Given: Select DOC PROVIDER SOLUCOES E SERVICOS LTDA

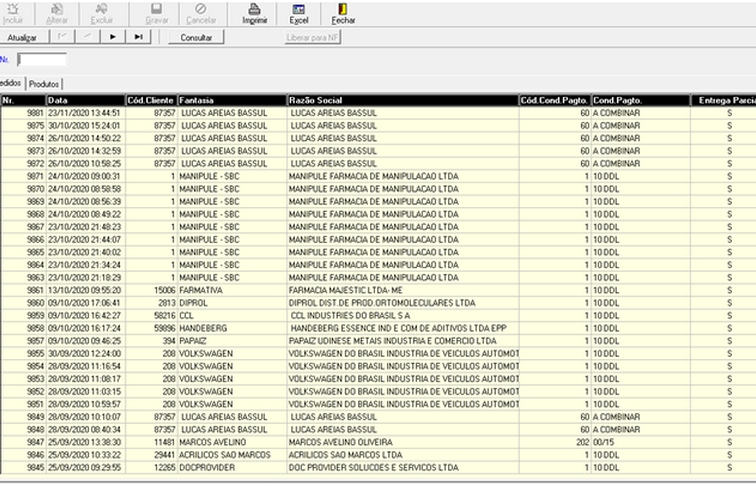Looking at the screenshot, I should [x=403, y=467].
